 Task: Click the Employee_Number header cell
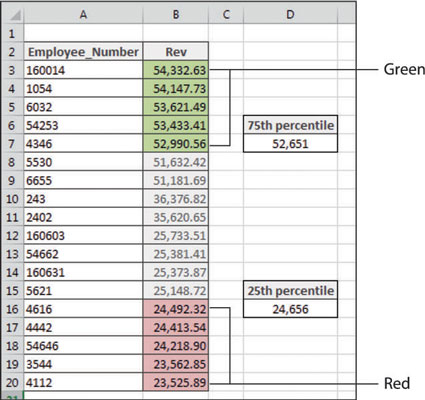click(x=83, y=52)
